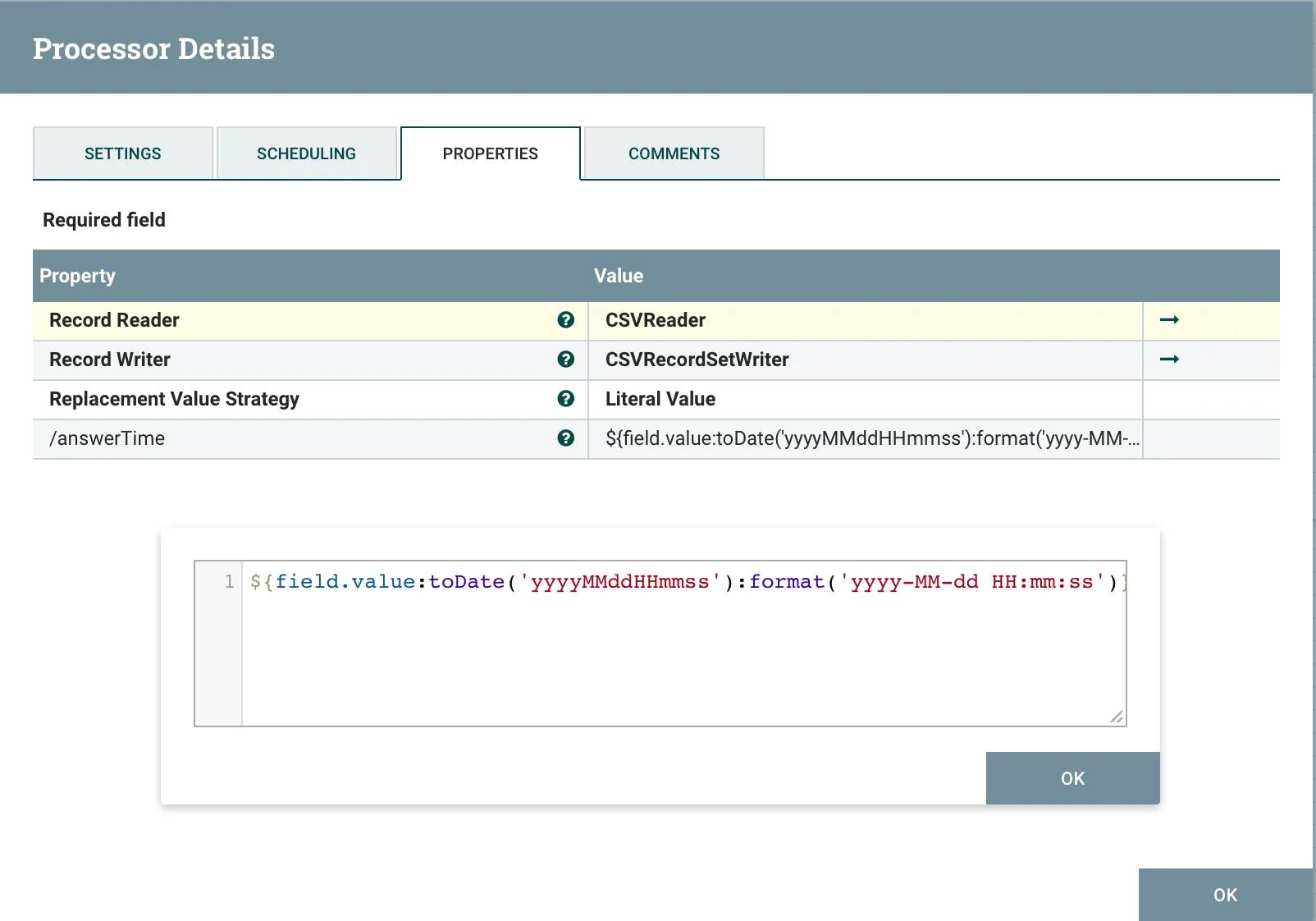This screenshot has width=1316, height=921.
Task: Click the /answerTime expression value cell
Action: (865, 438)
